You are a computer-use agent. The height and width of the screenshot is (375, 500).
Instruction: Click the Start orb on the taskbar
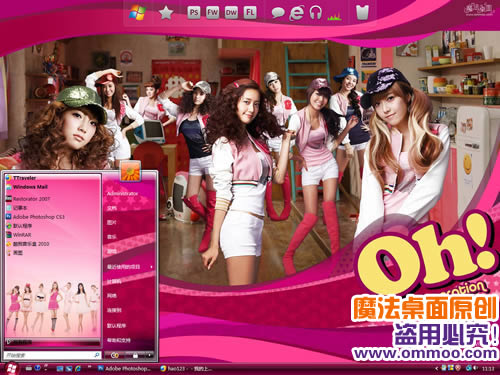click(x=11, y=368)
